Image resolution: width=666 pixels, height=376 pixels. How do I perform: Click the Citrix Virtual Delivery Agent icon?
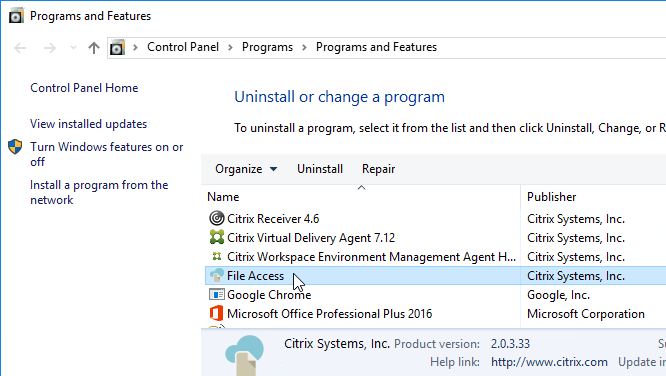(217, 237)
